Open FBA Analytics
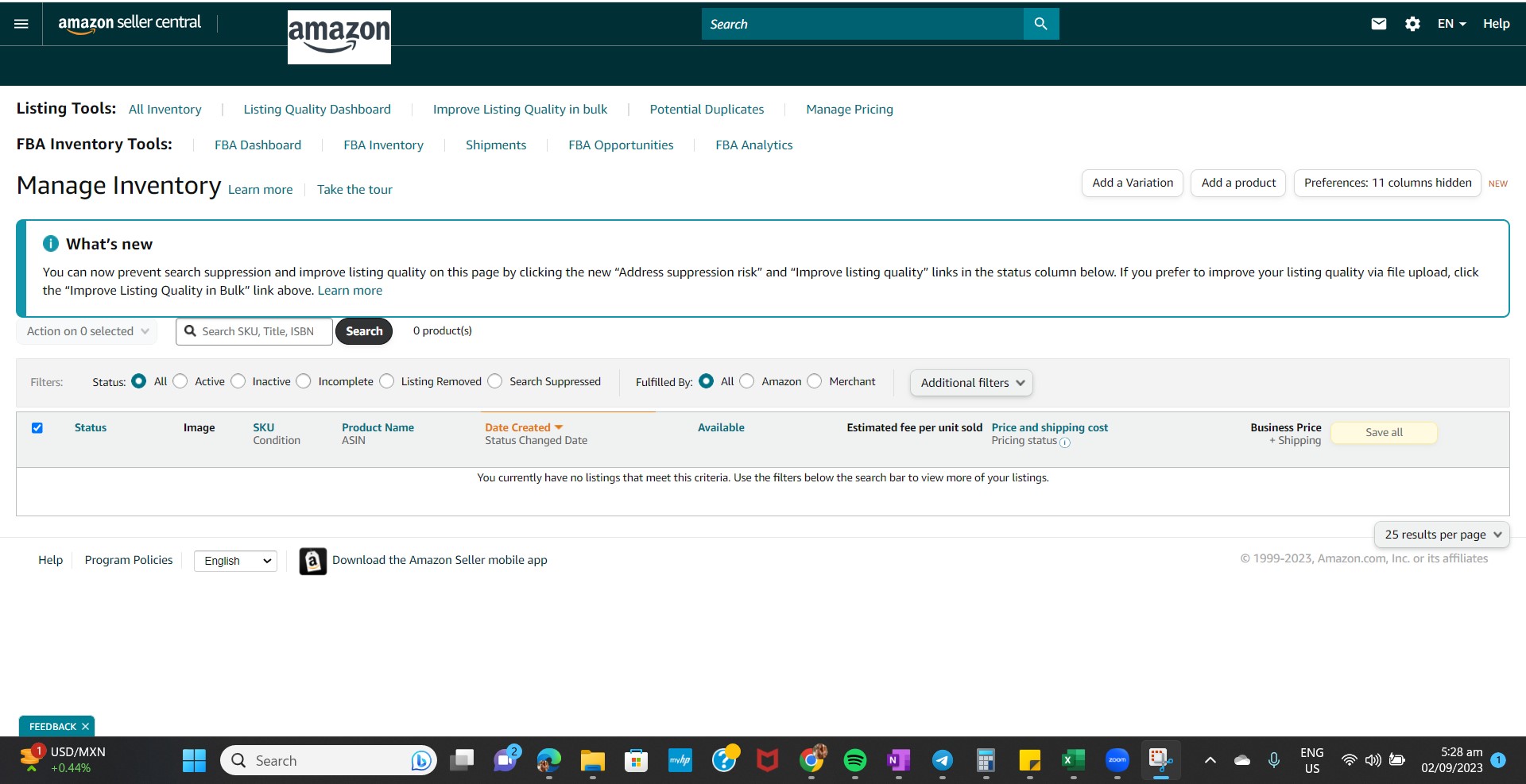1526x784 pixels. coord(753,145)
